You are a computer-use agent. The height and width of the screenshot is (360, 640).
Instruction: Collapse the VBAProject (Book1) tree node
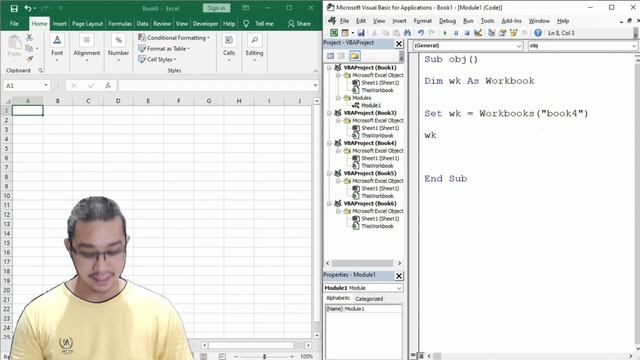point(329,68)
